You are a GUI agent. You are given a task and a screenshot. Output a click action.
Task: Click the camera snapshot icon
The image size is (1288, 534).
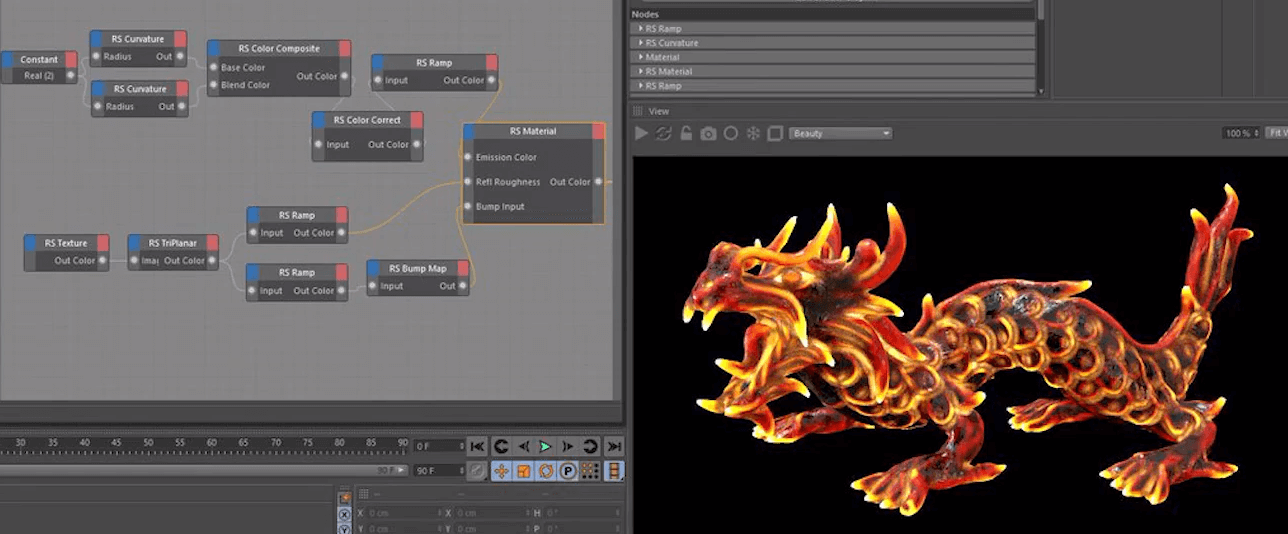point(708,133)
